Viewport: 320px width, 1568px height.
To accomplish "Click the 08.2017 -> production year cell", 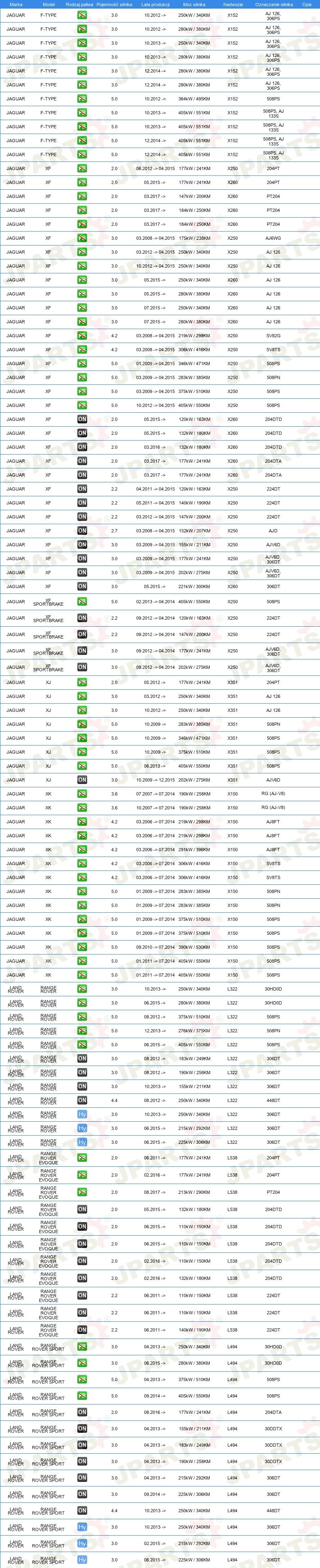I will pos(155,1193).
